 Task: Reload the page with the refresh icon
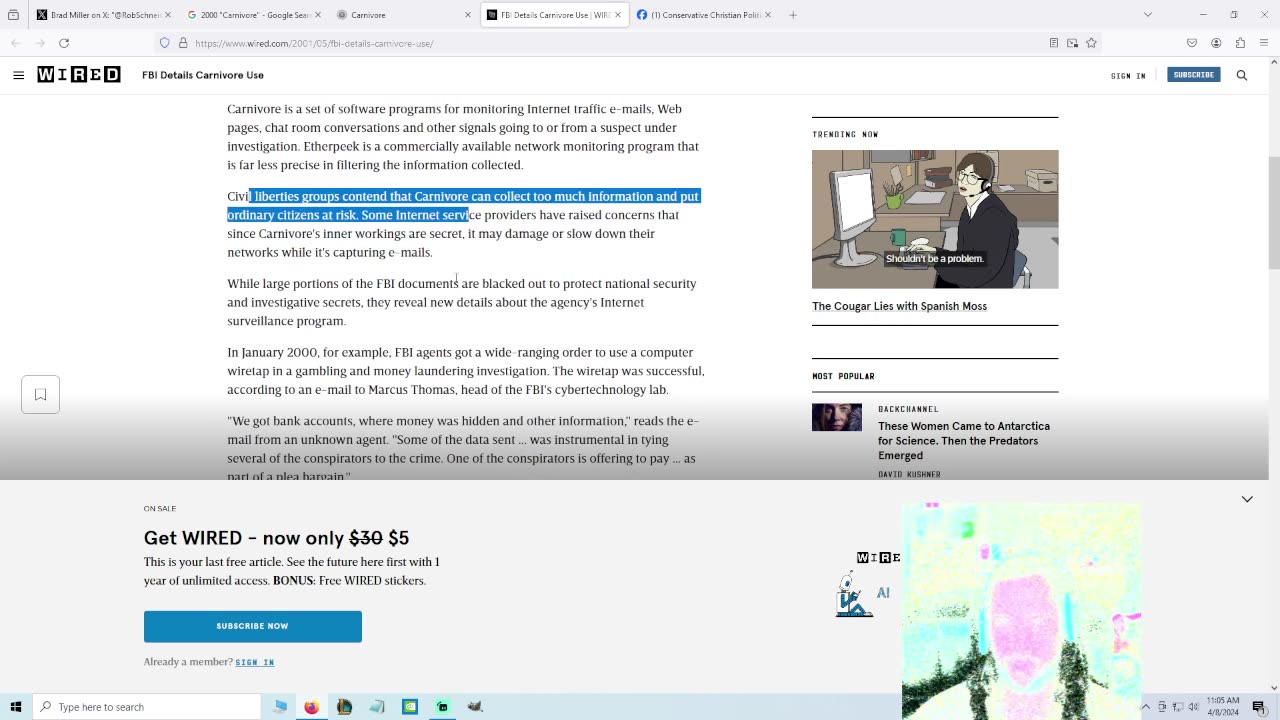pos(64,43)
